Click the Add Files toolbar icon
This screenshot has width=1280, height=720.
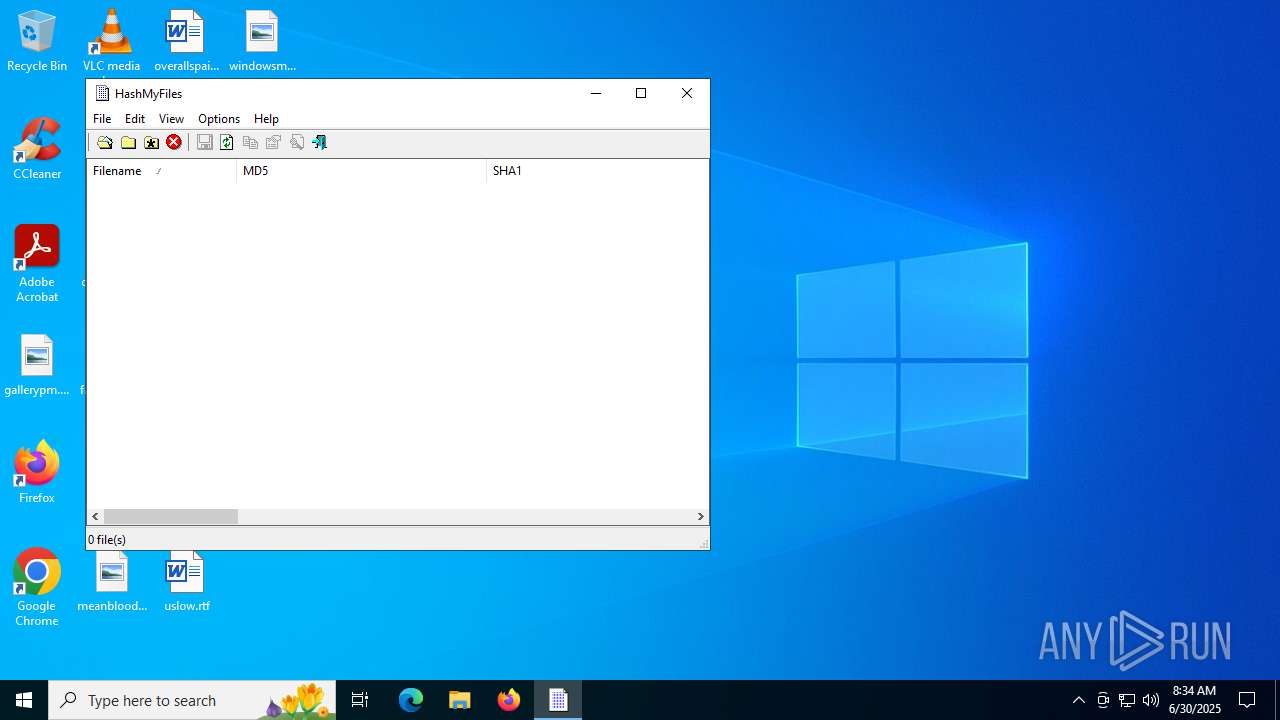pyautogui.click(x=104, y=143)
